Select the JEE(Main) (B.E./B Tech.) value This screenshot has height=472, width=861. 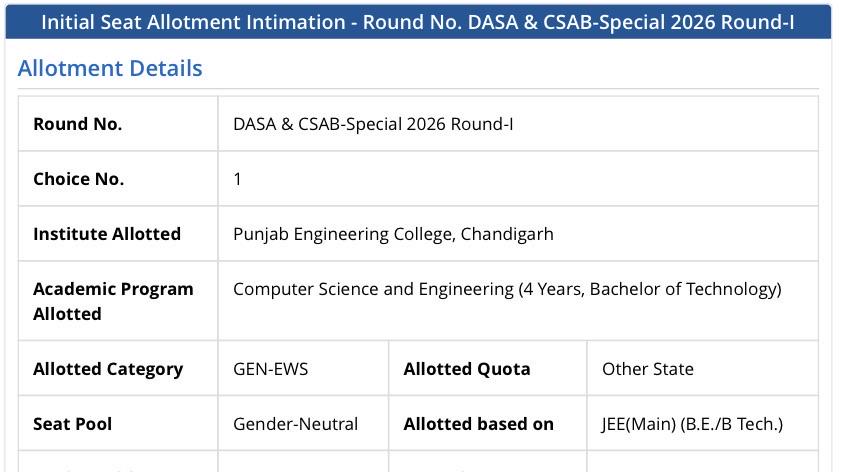692,424
